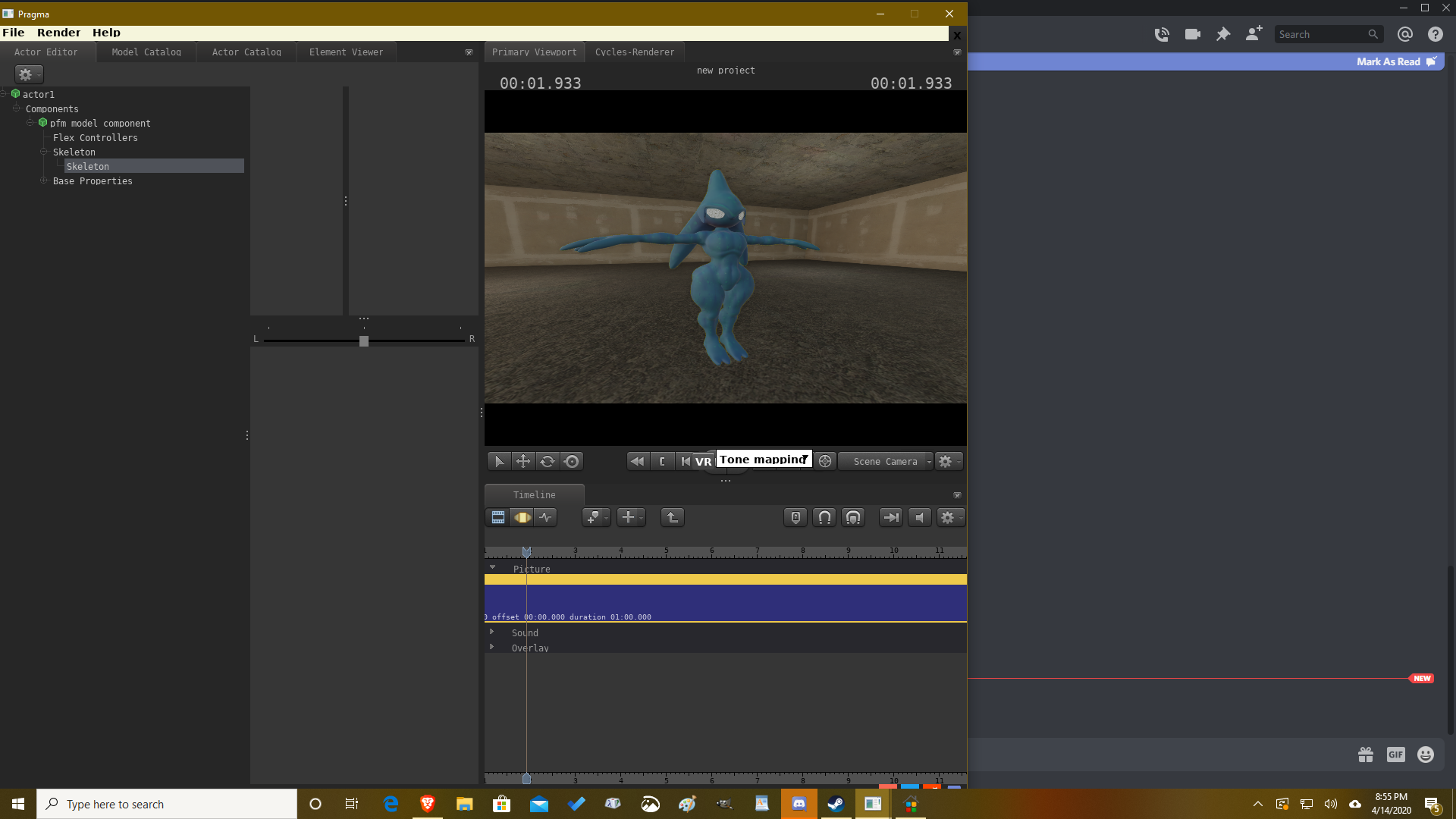Toggle timeline snapping magnet
Viewport: 1456px width, 819px height.
coord(824,517)
